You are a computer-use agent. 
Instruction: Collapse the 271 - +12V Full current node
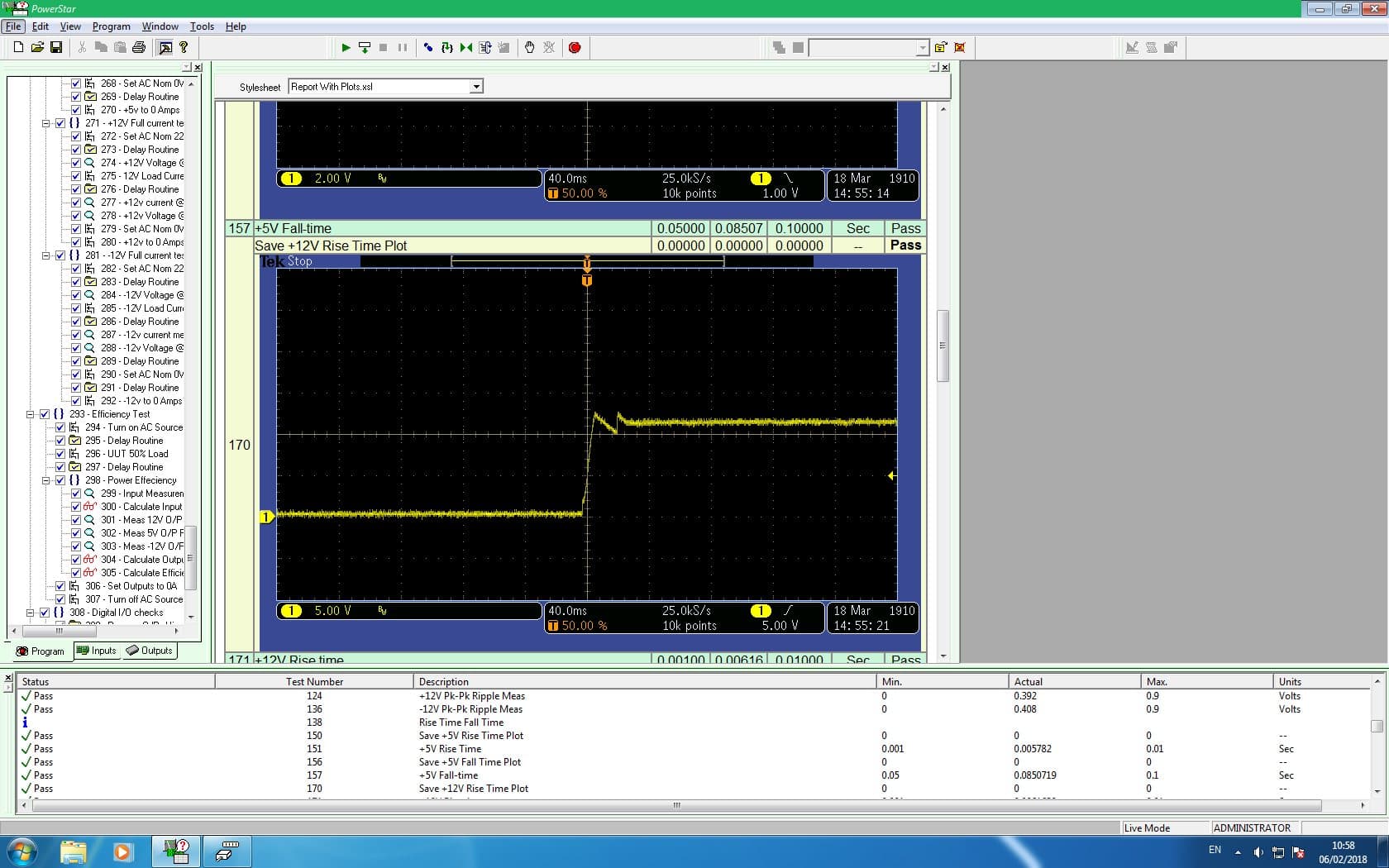click(46, 123)
